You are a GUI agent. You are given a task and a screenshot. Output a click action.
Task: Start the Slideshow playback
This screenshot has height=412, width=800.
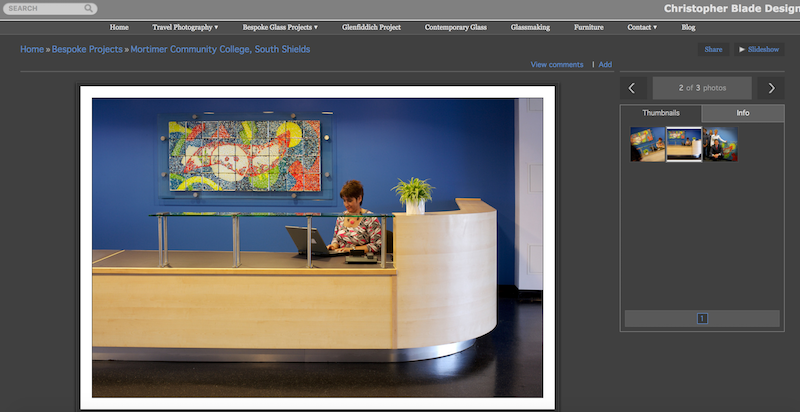pos(762,49)
